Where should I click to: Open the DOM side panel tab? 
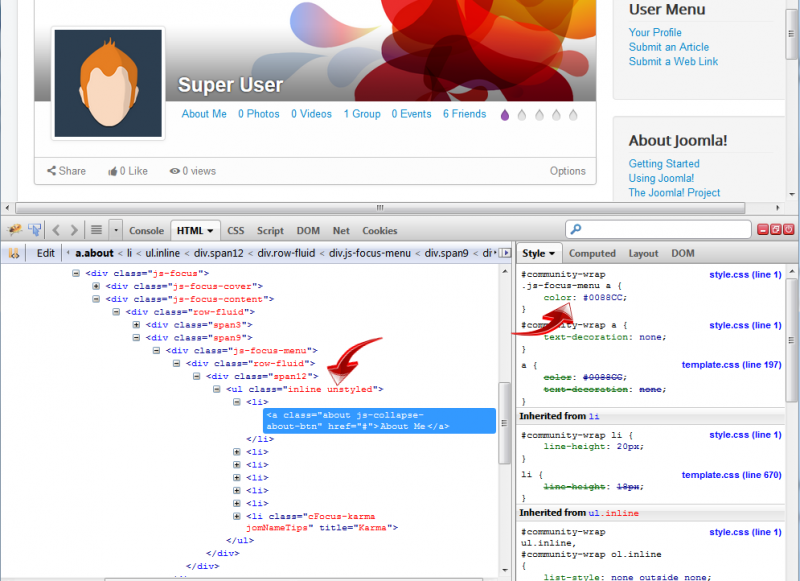tap(683, 254)
